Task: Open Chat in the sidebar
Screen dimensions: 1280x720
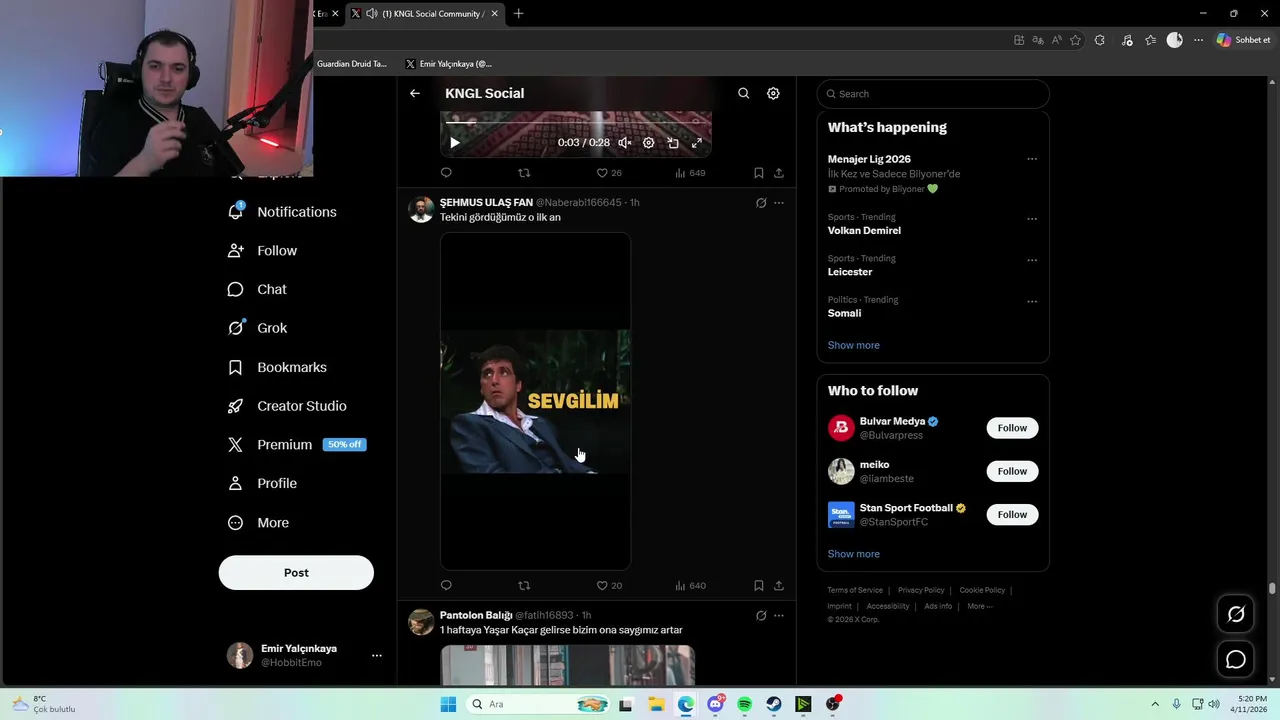Action: click(x=258, y=290)
